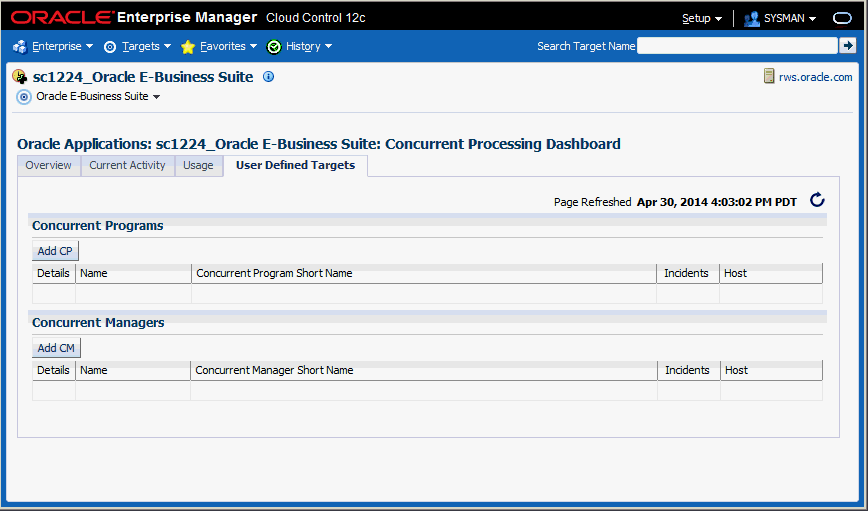The height and width of the screenshot is (511, 868).
Task: Click the Enterprise cubes icon
Action: coord(20,47)
